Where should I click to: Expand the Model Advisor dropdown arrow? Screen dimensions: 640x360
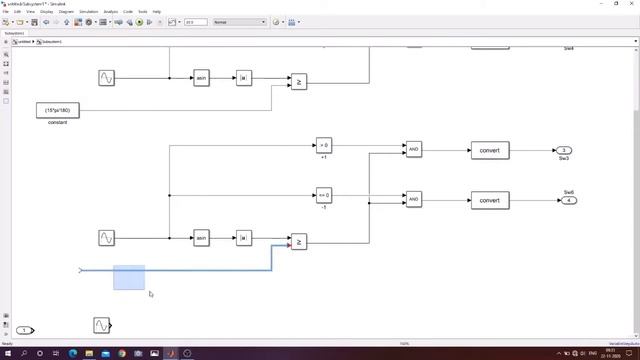click(283, 22)
